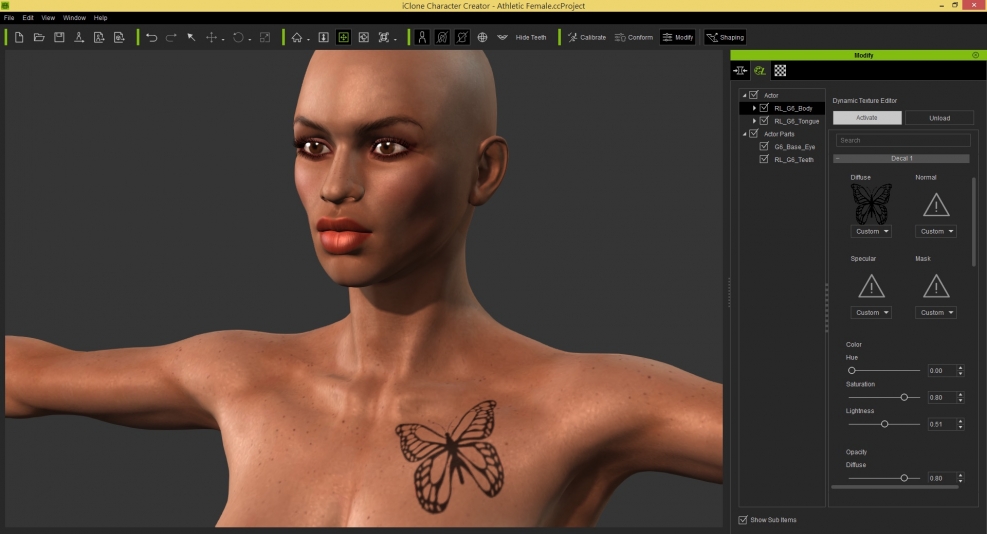Viewport: 987px width, 534px height.
Task: Switch to the checkerboard texture tab
Action: (780, 71)
